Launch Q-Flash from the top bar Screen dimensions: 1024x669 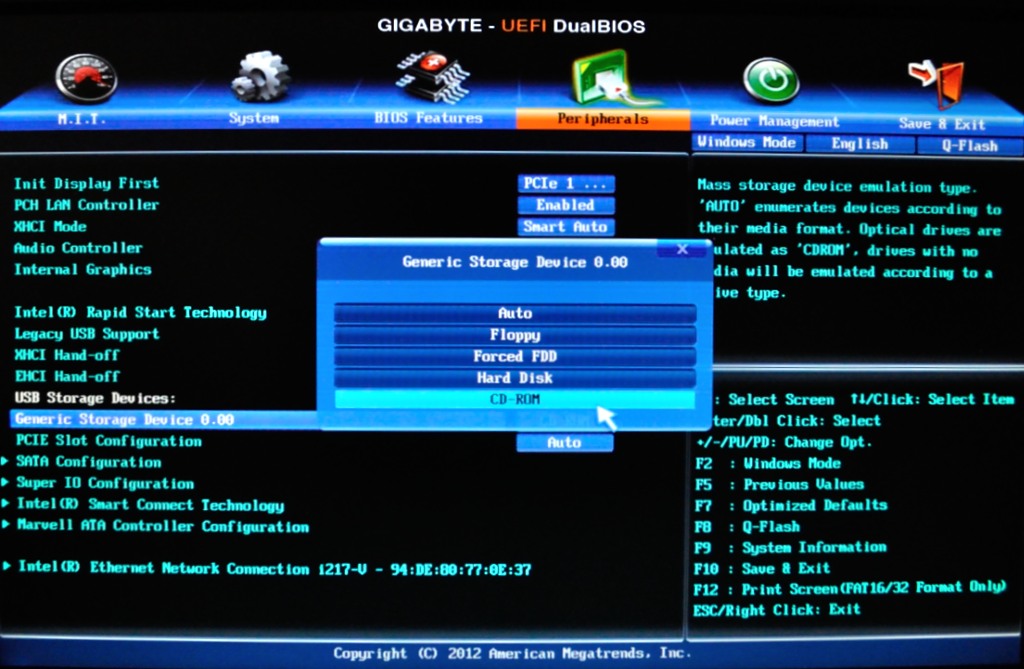(969, 146)
